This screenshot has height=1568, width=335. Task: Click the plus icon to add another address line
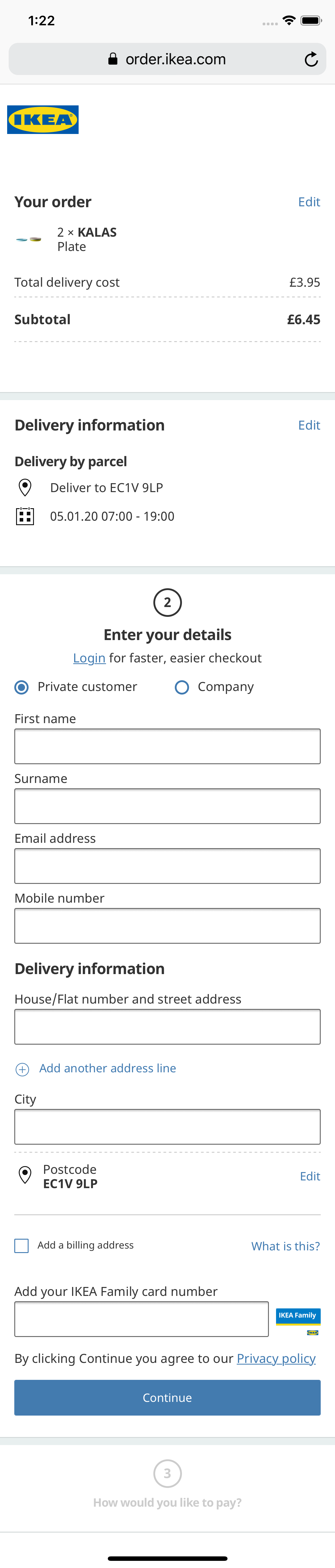point(23,1068)
